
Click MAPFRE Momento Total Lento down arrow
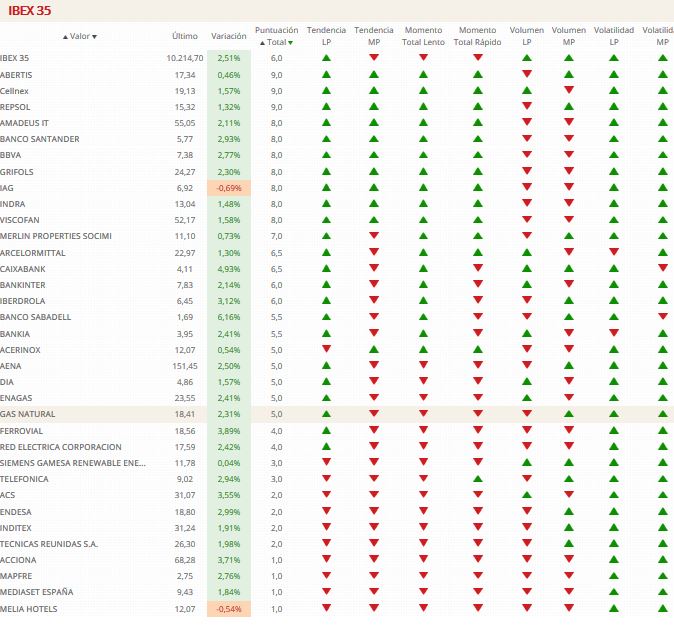click(x=423, y=575)
